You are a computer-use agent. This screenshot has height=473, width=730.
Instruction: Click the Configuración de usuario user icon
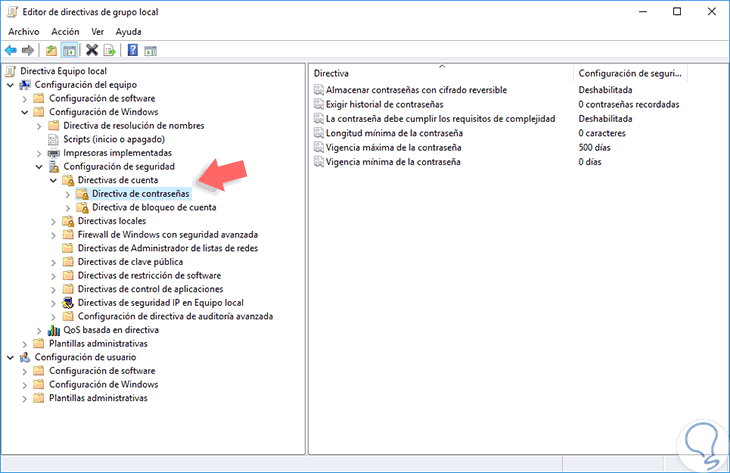[x=25, y=358]
